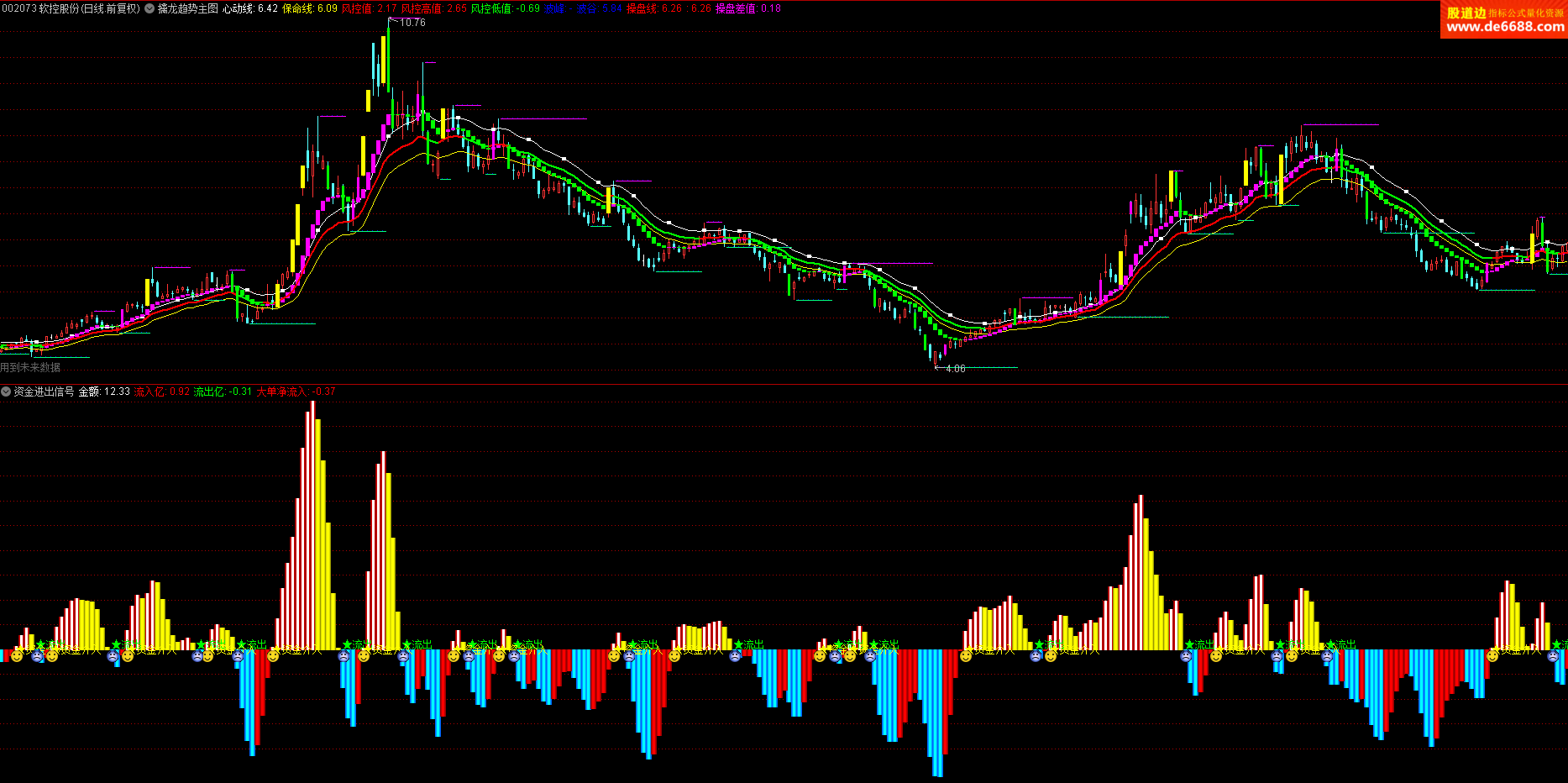The width and height of the screenshot is (1568, 783).
Task: Open the www.de6688.com watermark link
Action: click(1505, 26)
